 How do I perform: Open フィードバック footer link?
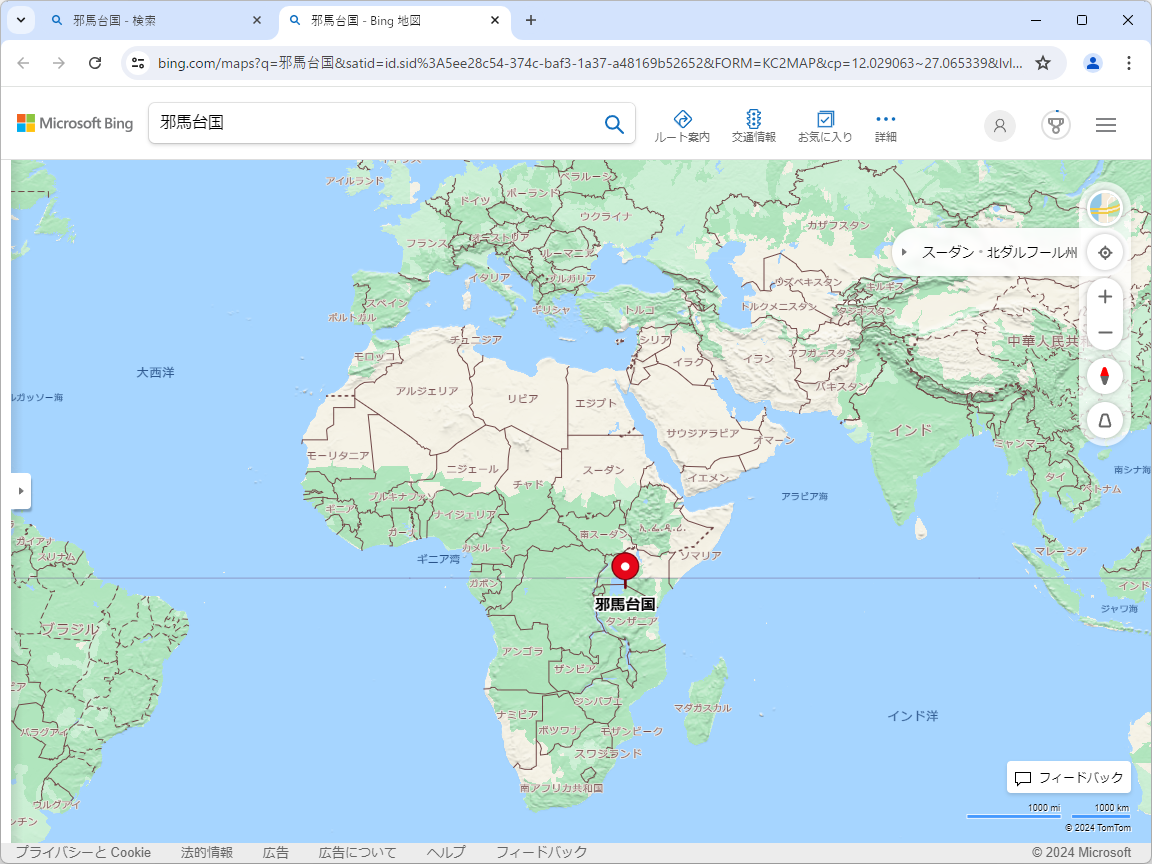point(541,852)
